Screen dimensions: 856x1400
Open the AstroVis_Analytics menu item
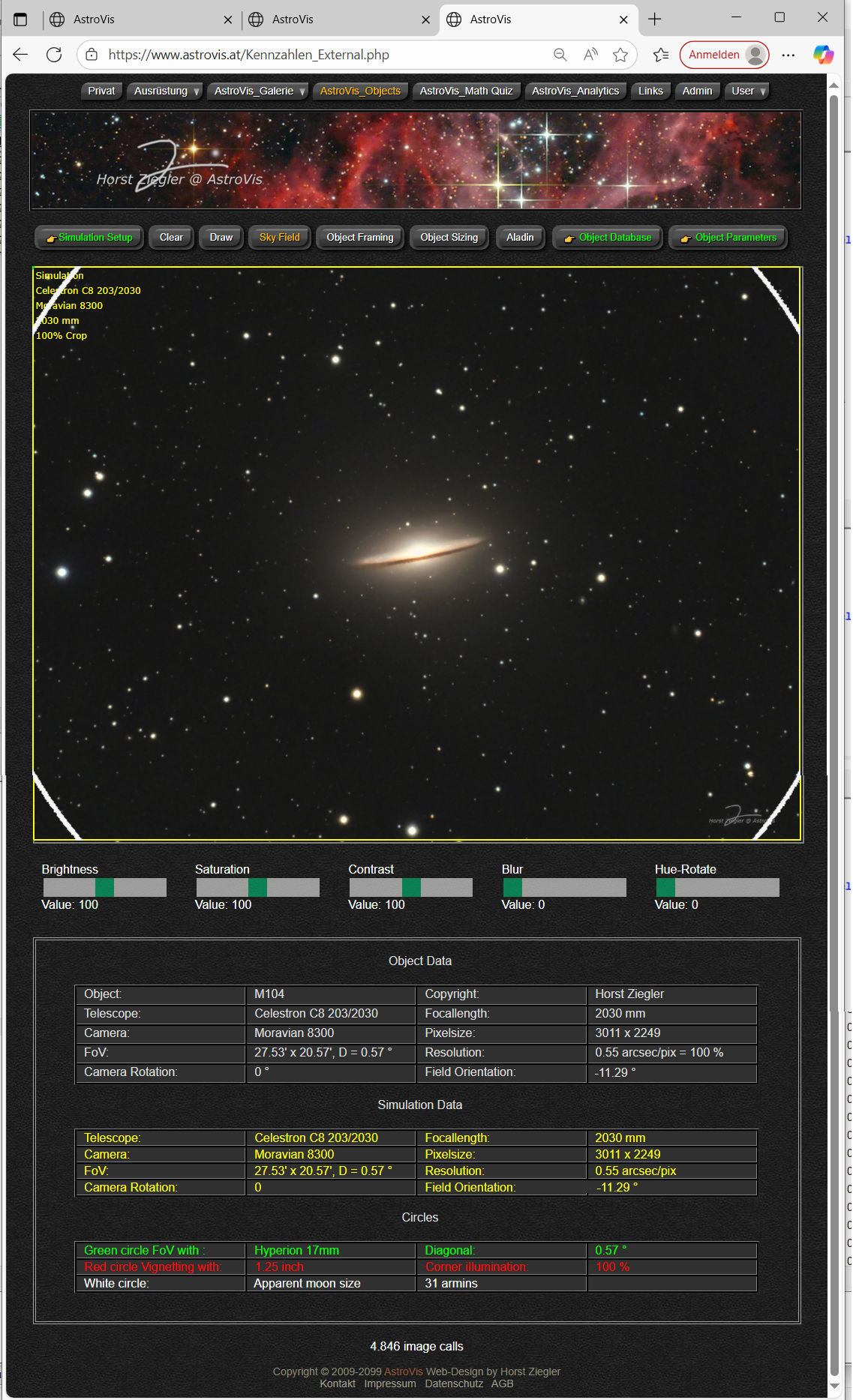[x=575, y=91]
